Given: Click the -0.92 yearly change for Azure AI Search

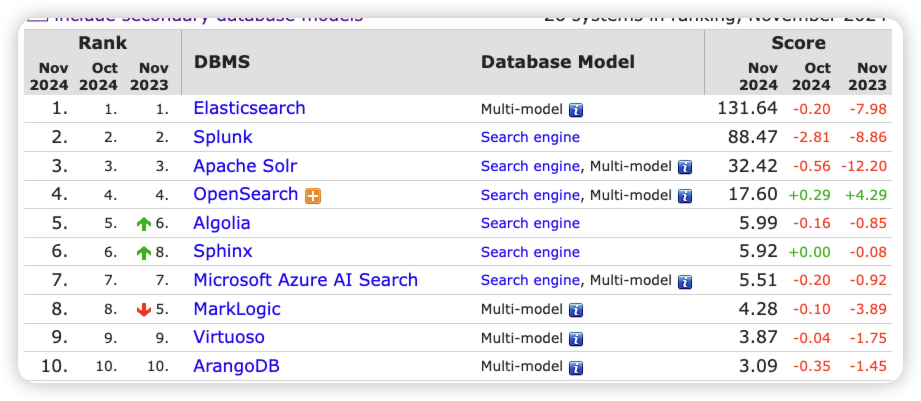Looking at the screenshot, I should (868, 281).
